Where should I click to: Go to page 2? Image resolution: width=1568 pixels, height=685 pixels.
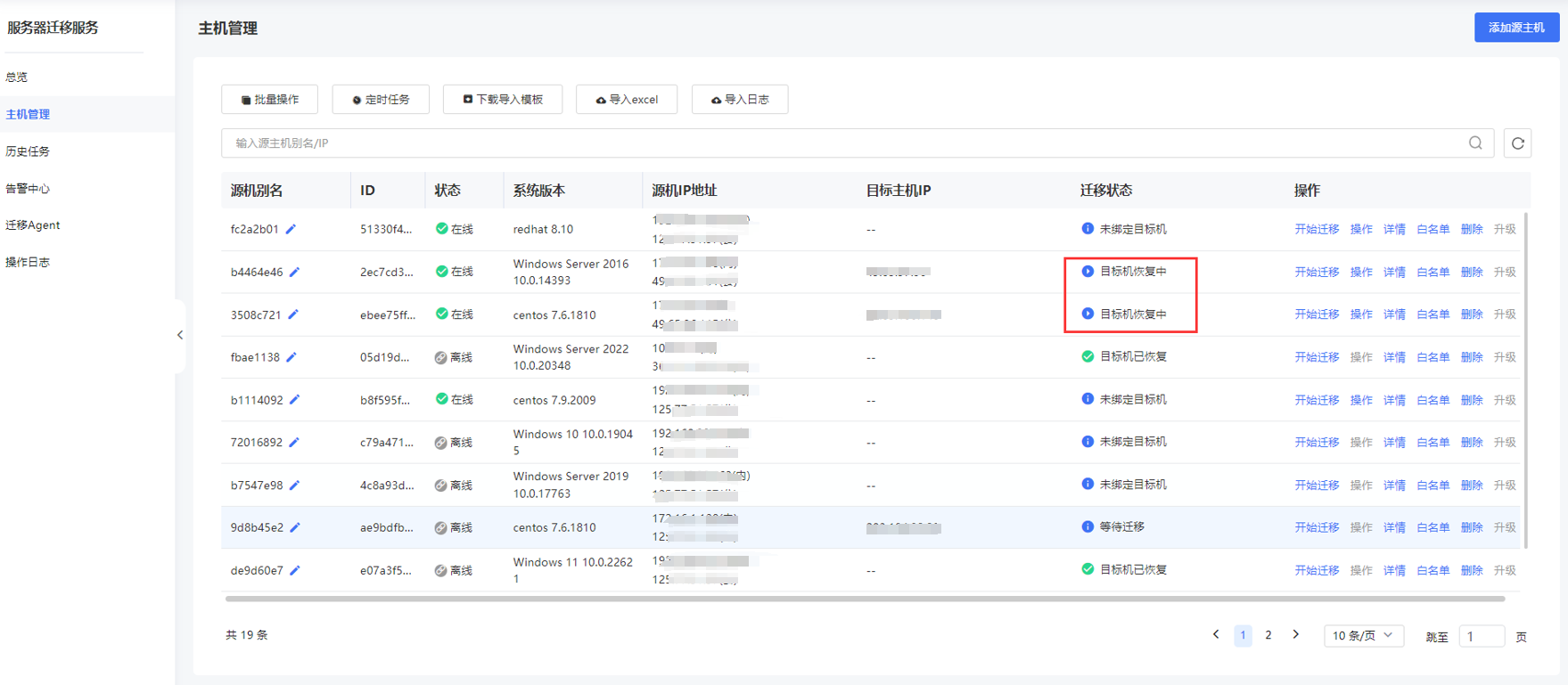pyautogui.click(x=1268, y=635)
